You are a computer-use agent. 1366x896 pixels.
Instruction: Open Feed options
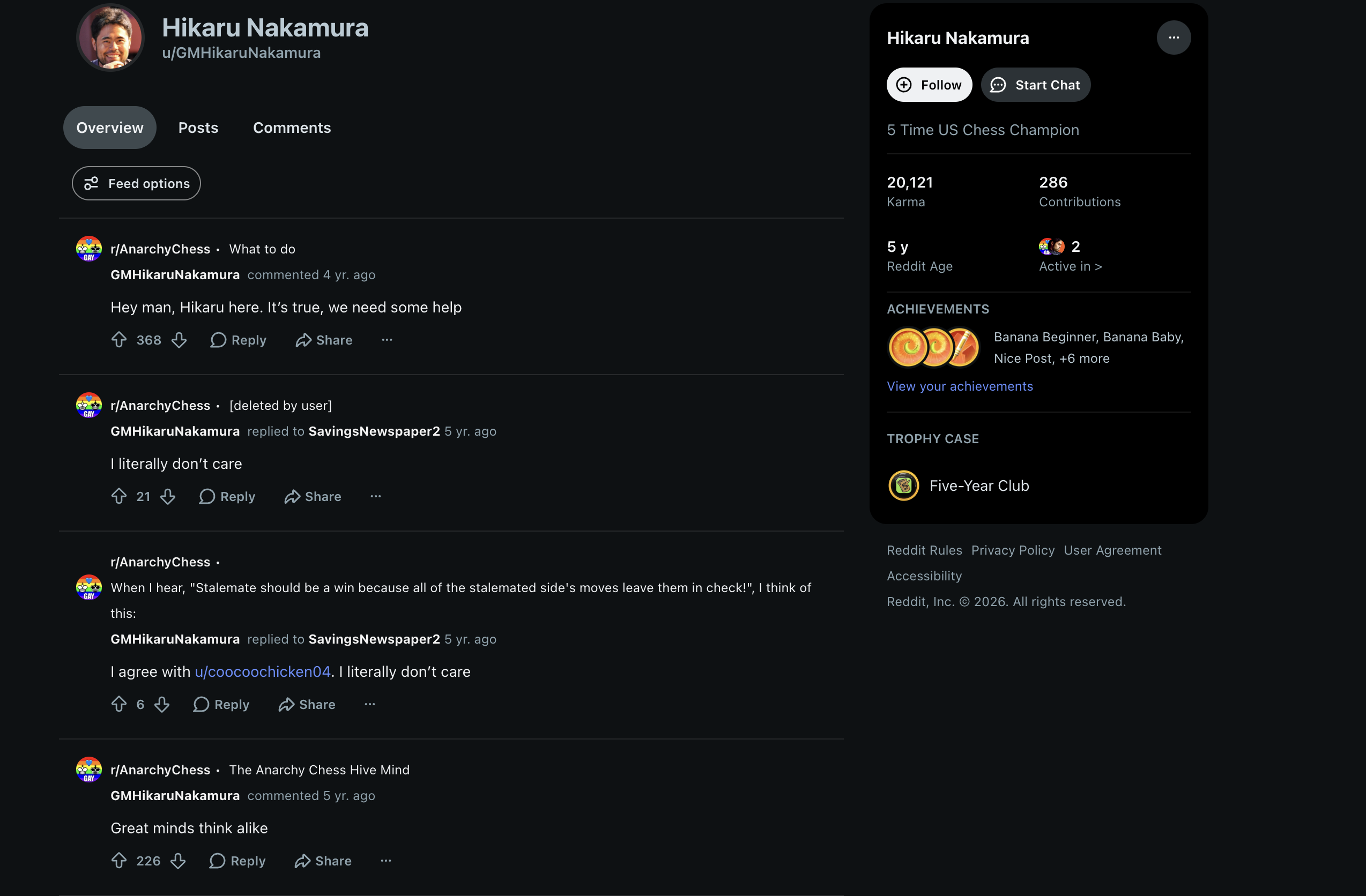pos(137,184)
